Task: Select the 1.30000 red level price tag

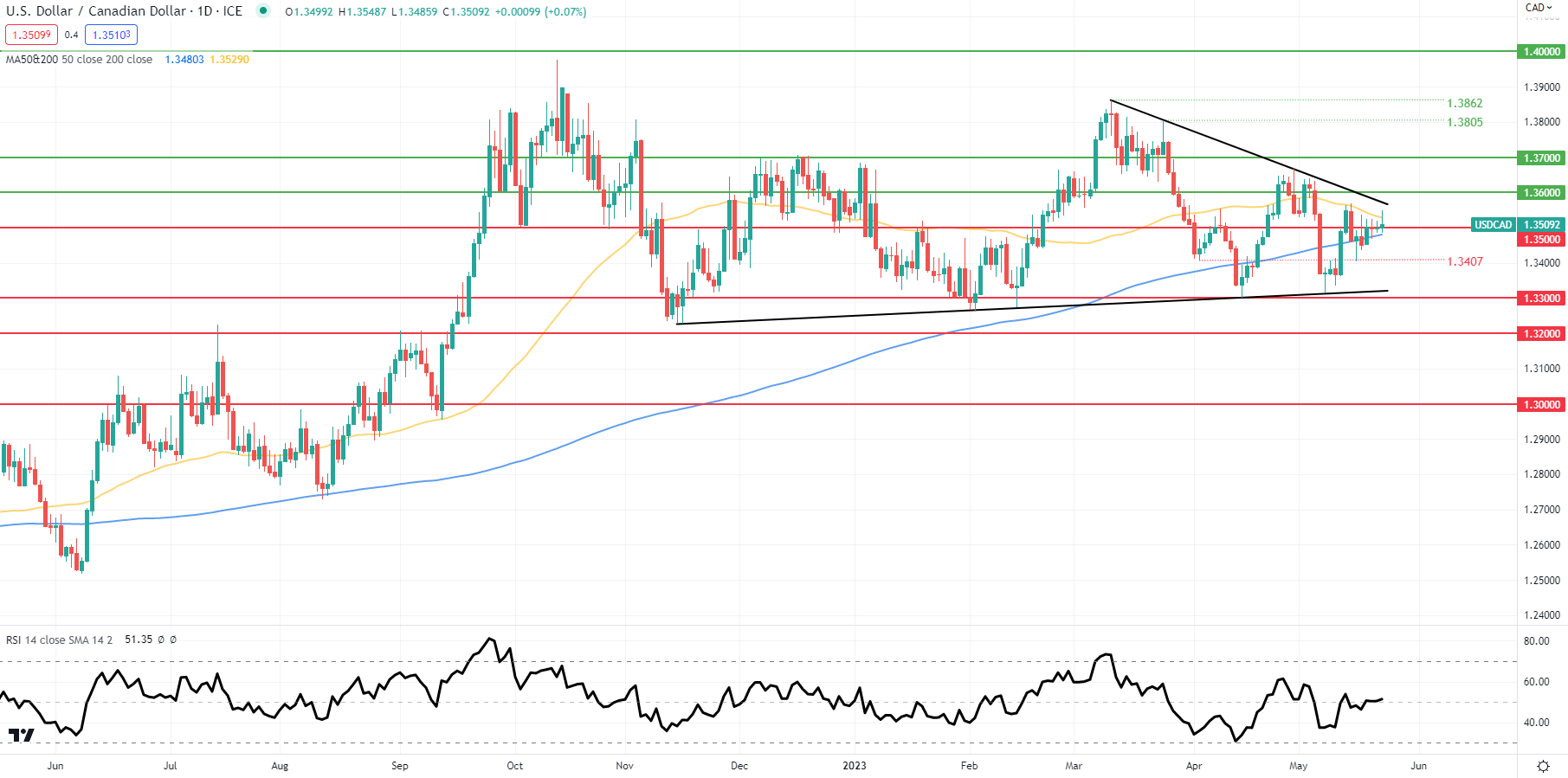Action: pos(1541,405)
